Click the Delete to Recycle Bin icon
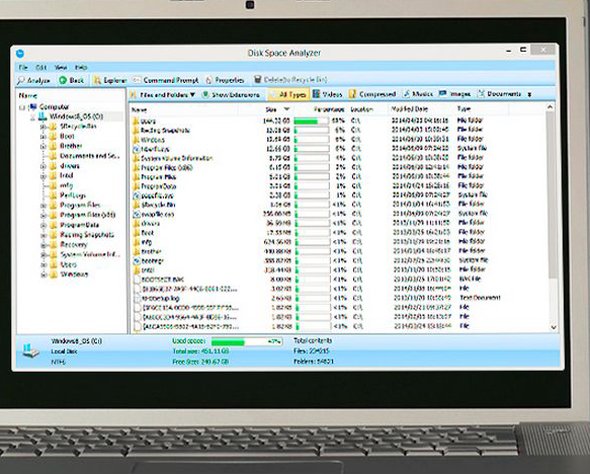This screenshot has height=474, width=590. point(258,79)
